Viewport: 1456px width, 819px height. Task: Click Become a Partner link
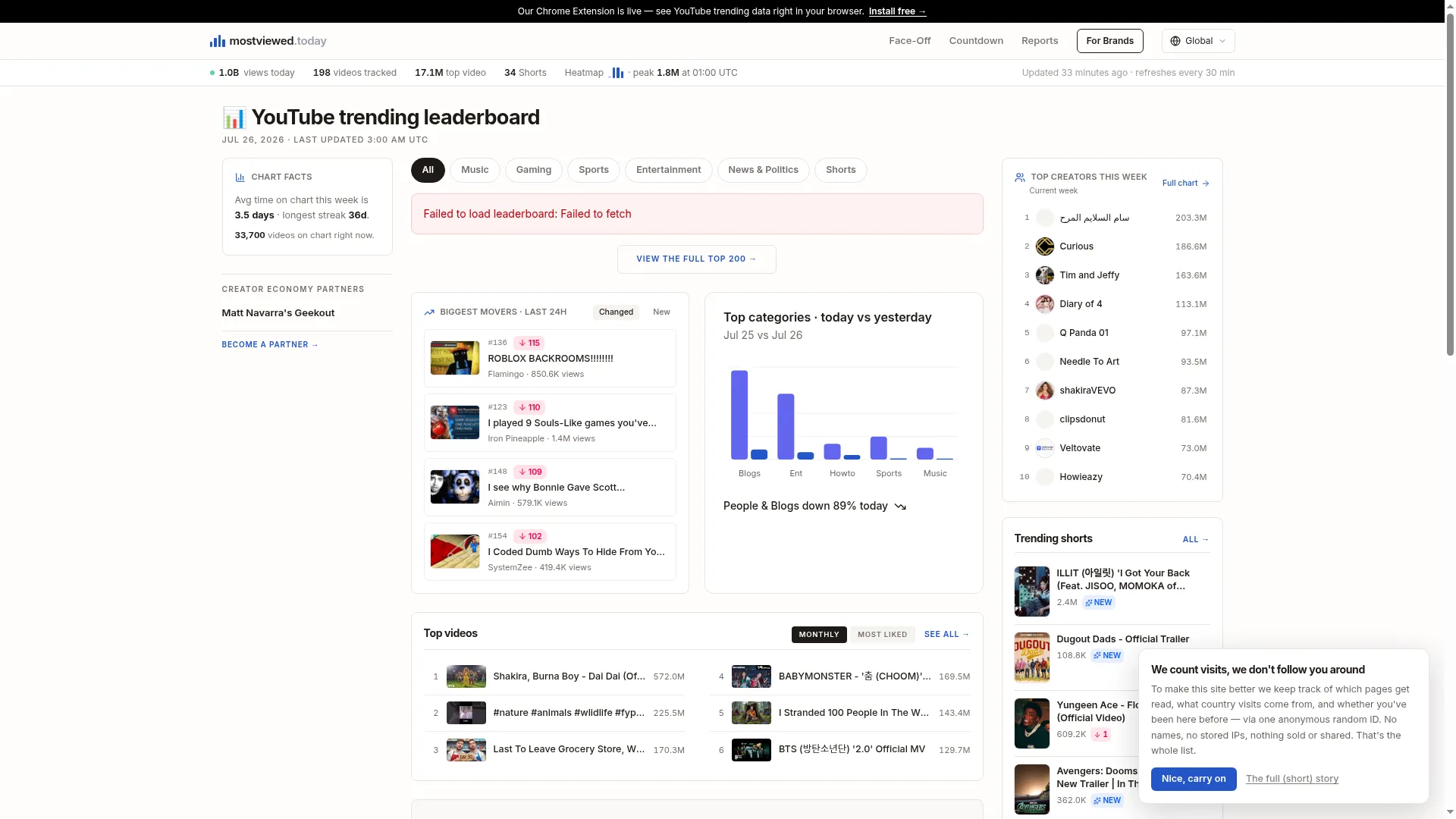click(x=270, y=345)
